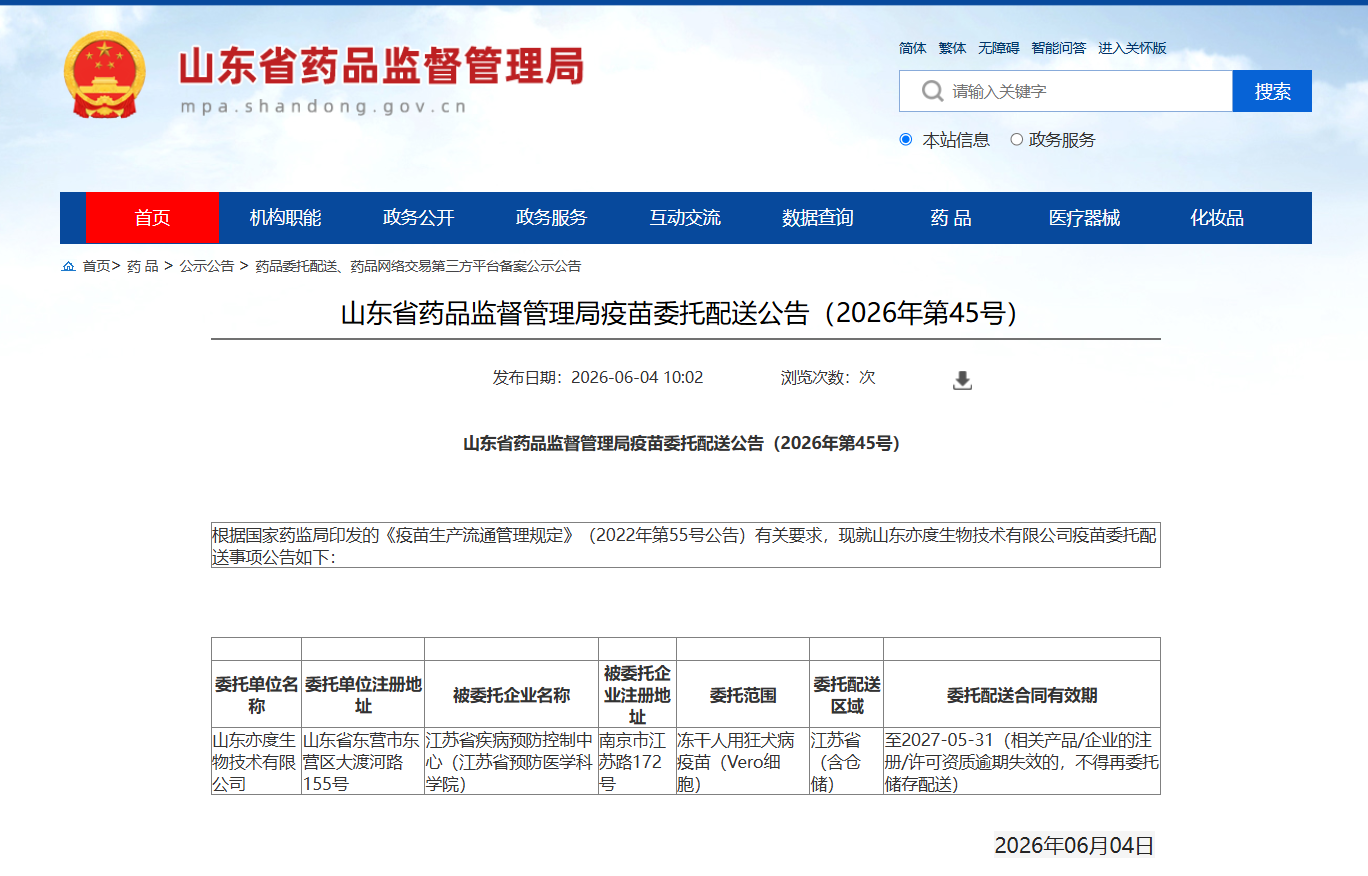Click 公示公告 breadcrumb link
The height and width of the screenshot is (876, 1368).
click(207, 266)
